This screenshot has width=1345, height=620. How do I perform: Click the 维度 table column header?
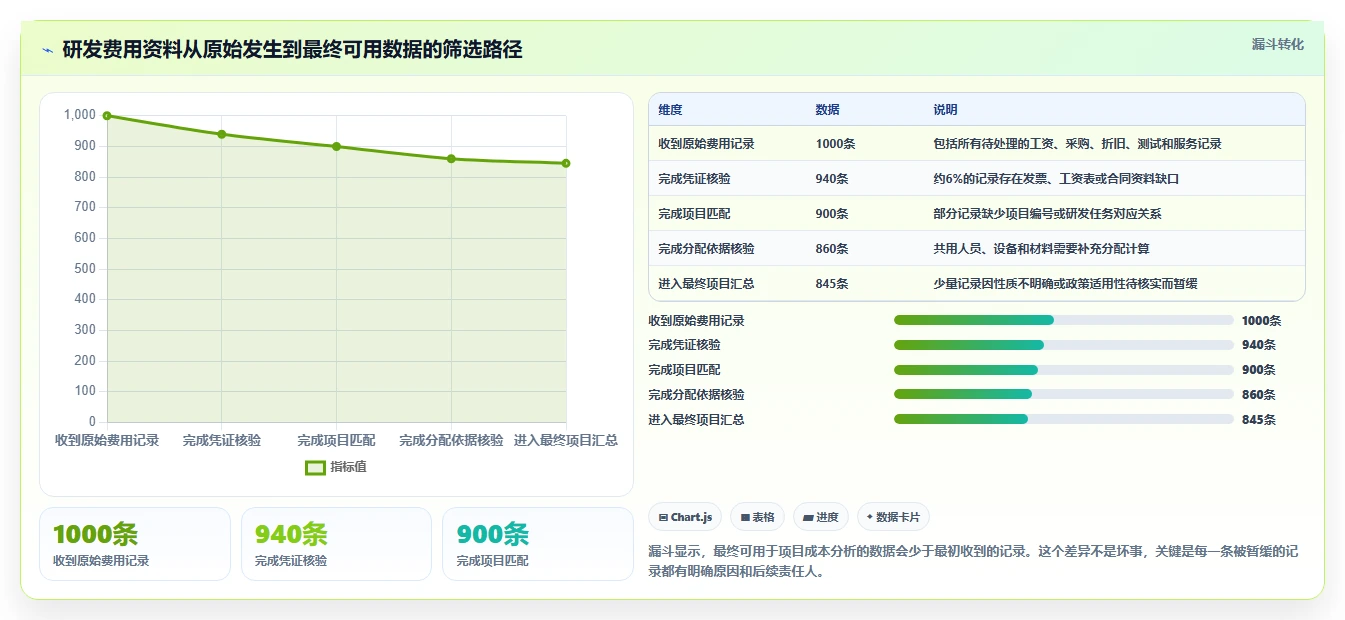click(x=670, y=110)
